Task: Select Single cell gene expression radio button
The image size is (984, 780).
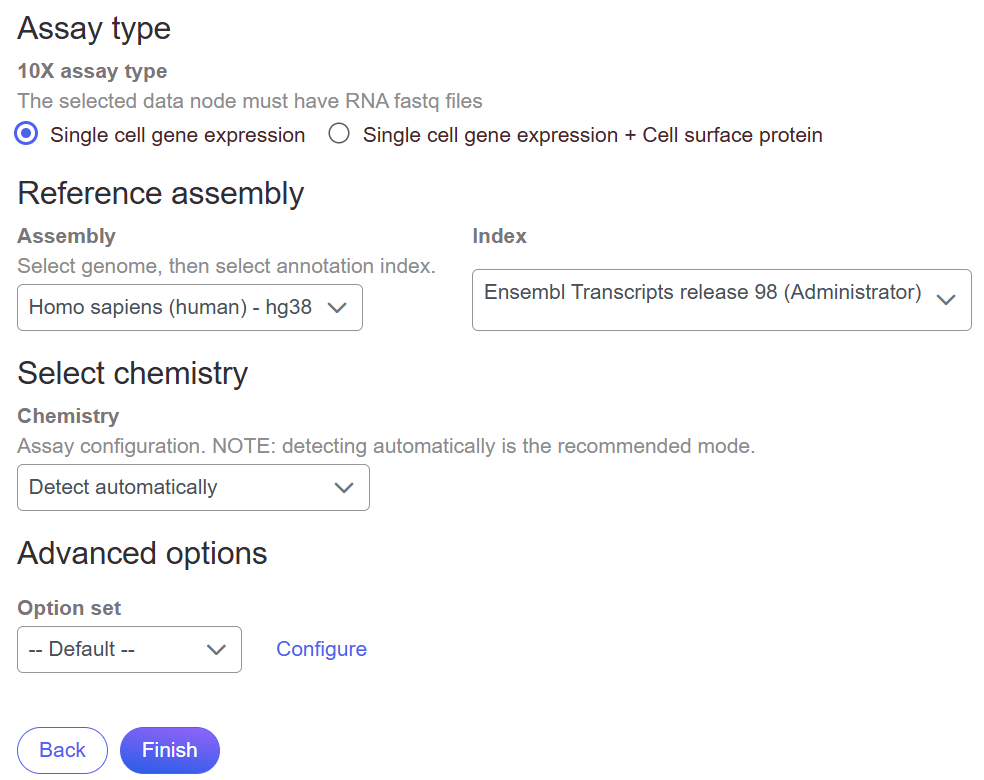Action: (28, 134)
